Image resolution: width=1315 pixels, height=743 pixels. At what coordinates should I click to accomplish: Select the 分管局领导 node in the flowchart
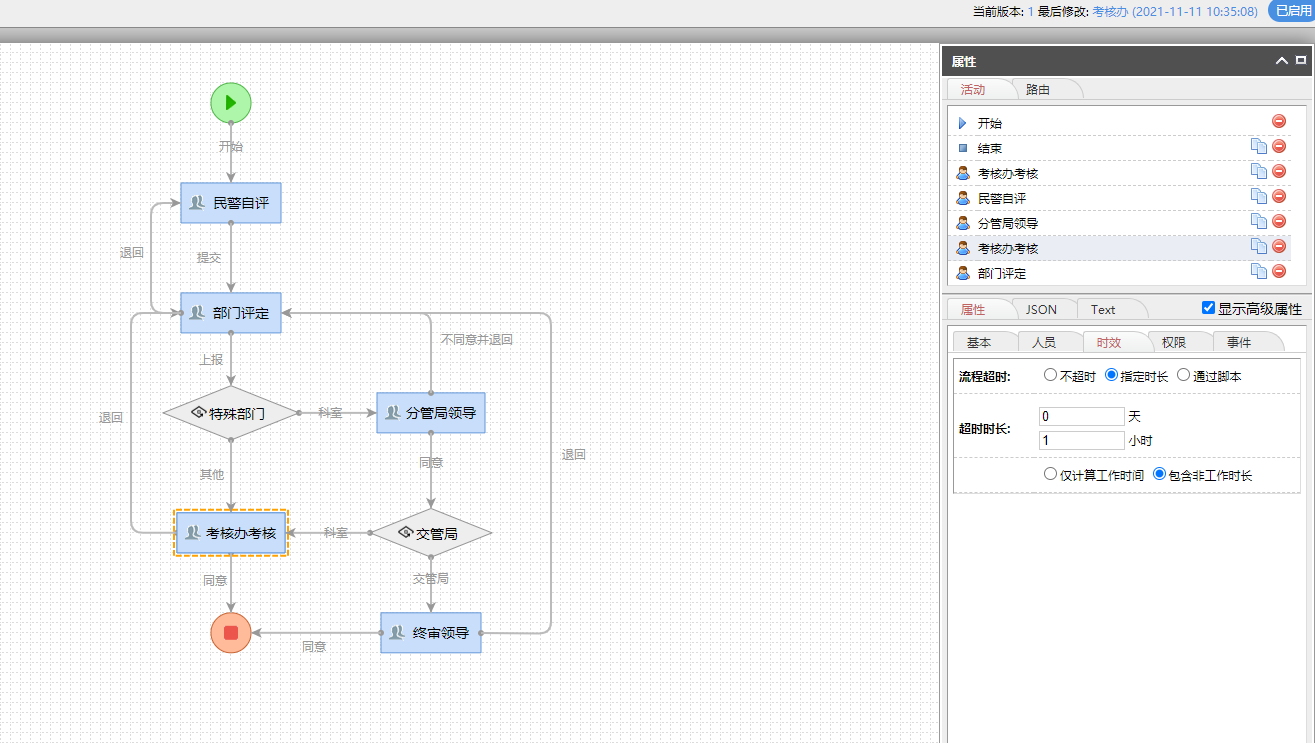(x=431, y=413)
